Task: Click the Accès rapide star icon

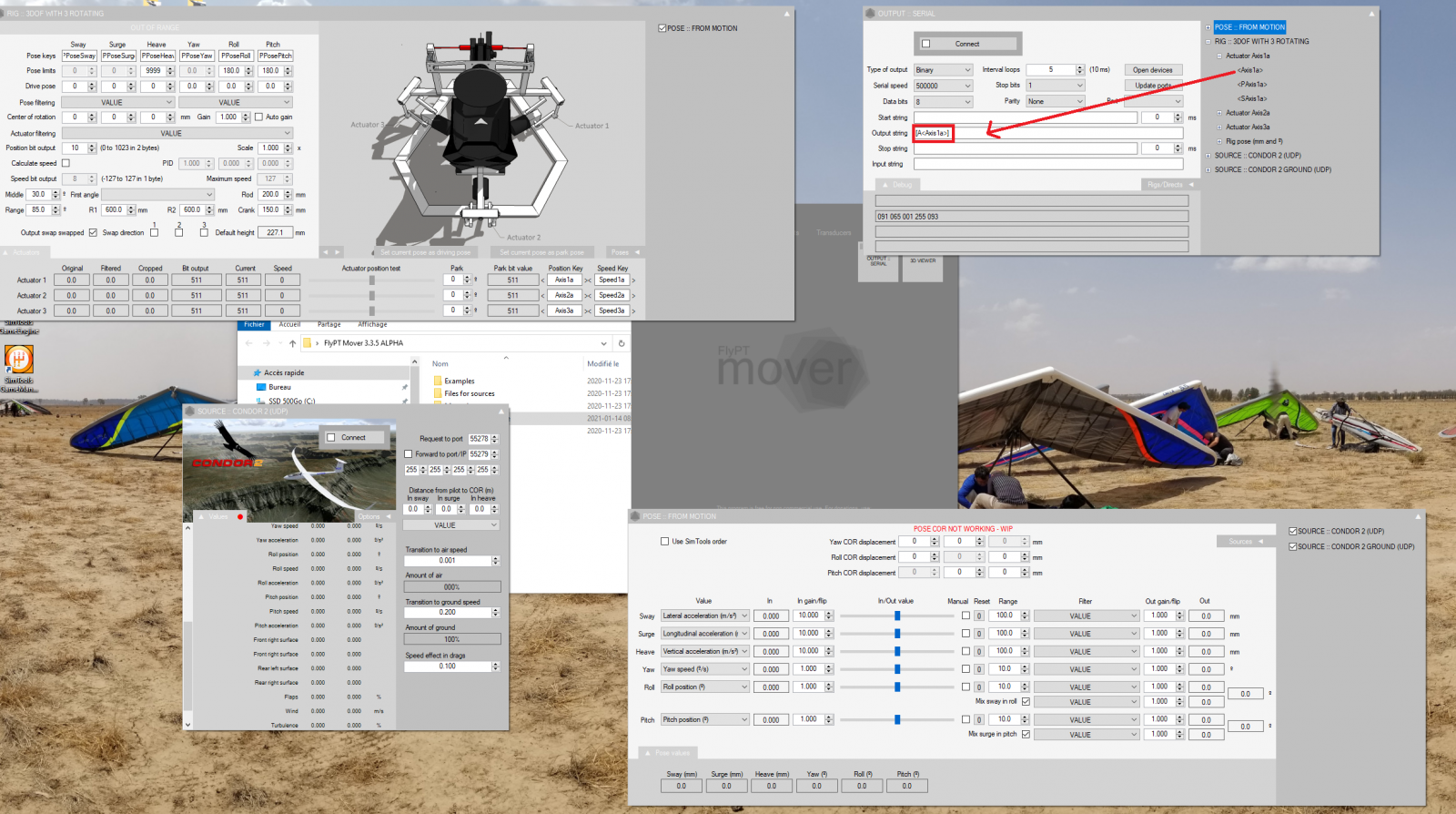Action: (256, 373)
